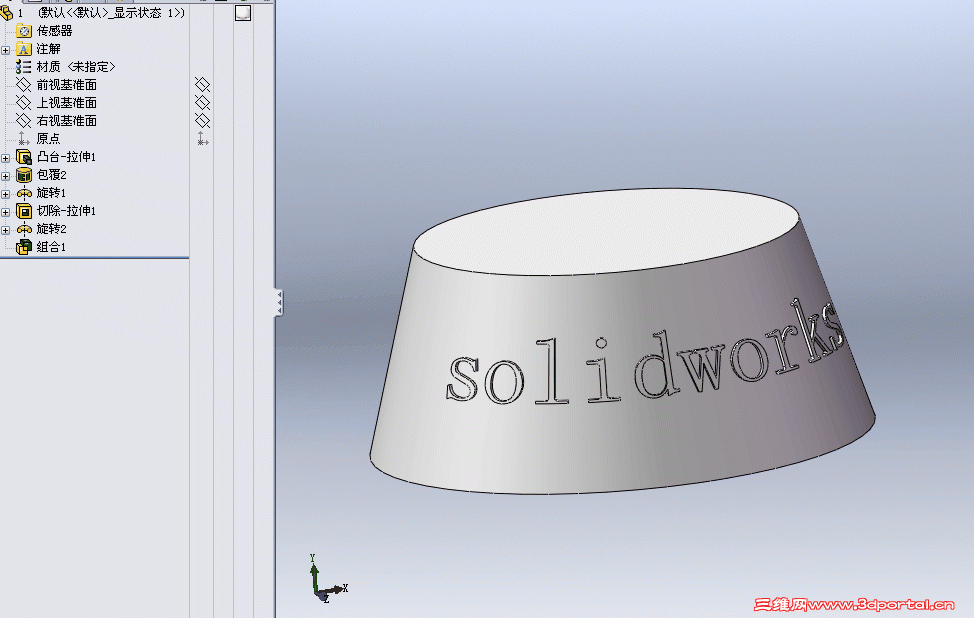The height and width of the screenshot is (618, 974).
Task: Click the XYZ coordinate triad
Action: coord(327,579)
